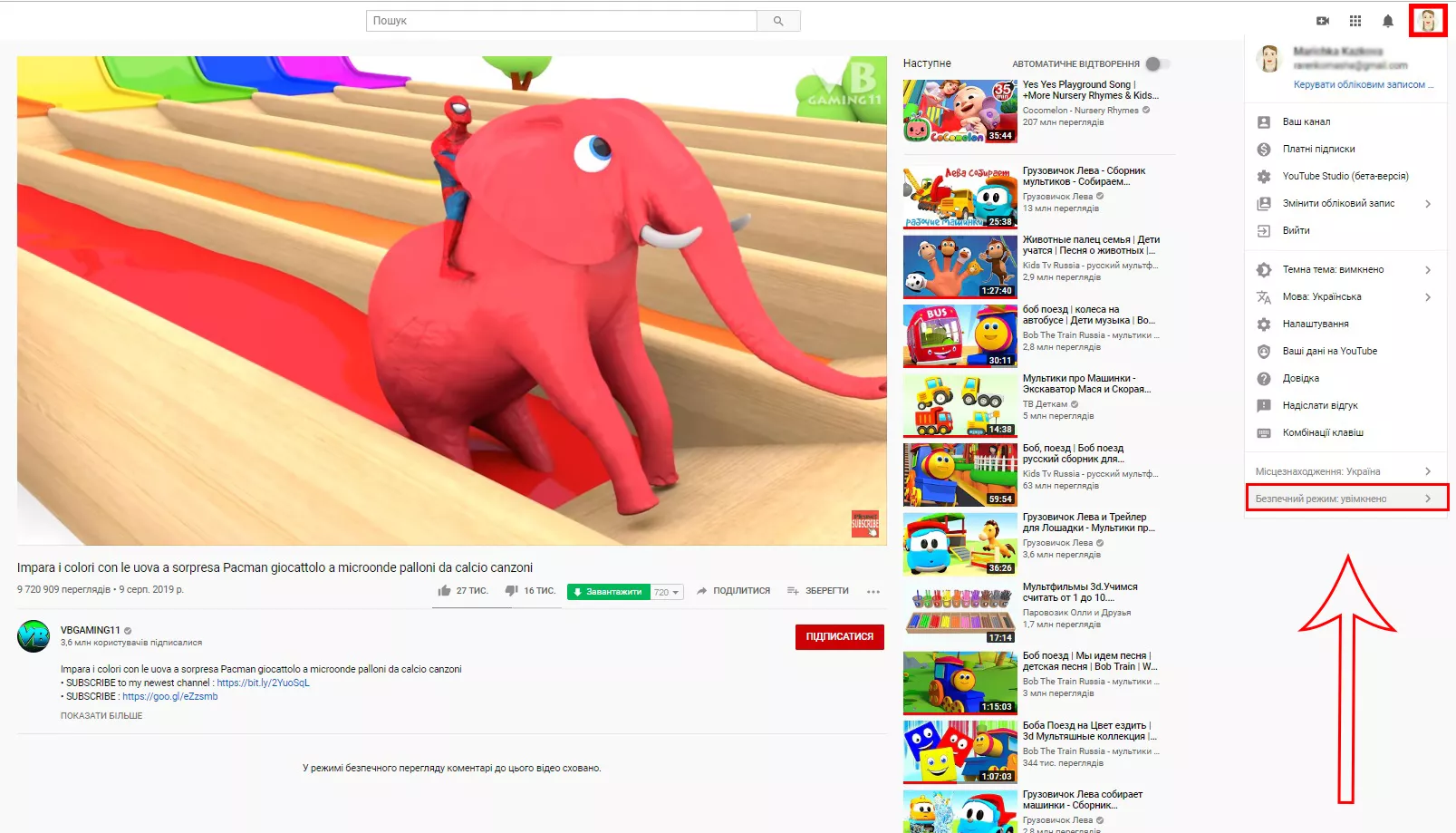Click the Зберегти playlist add icon

click(793, 591)
